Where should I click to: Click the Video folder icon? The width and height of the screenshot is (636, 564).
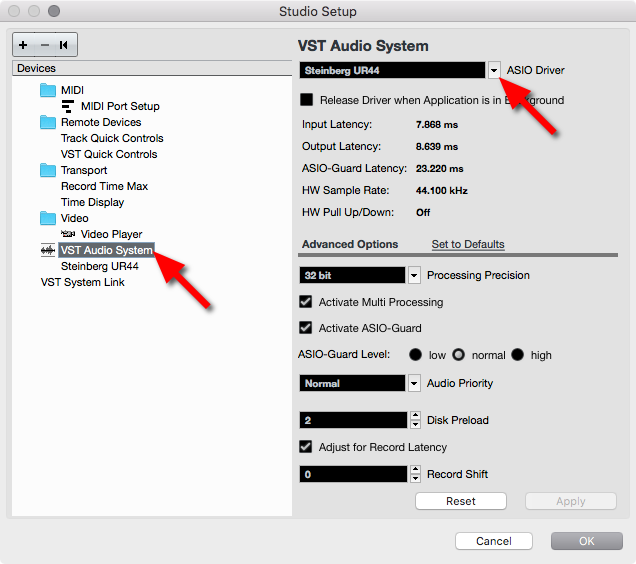(x=48, y=218)
